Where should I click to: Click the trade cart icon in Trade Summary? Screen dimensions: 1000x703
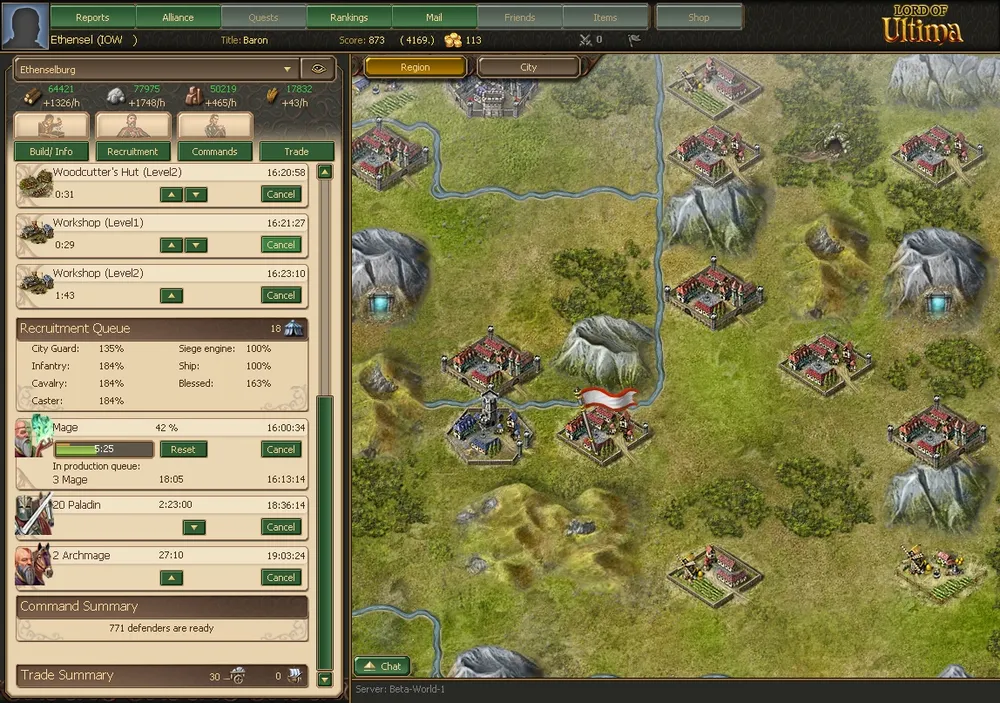tap(237, 676)
